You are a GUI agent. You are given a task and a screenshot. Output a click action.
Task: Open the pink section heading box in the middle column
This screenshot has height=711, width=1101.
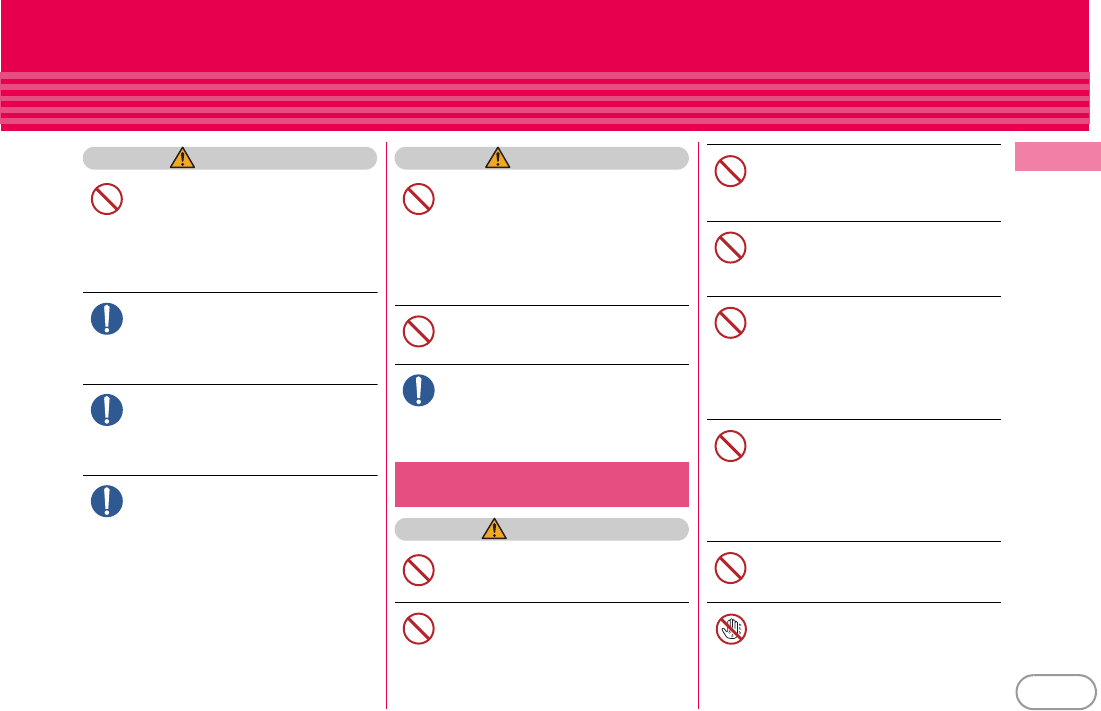point(542,484)
